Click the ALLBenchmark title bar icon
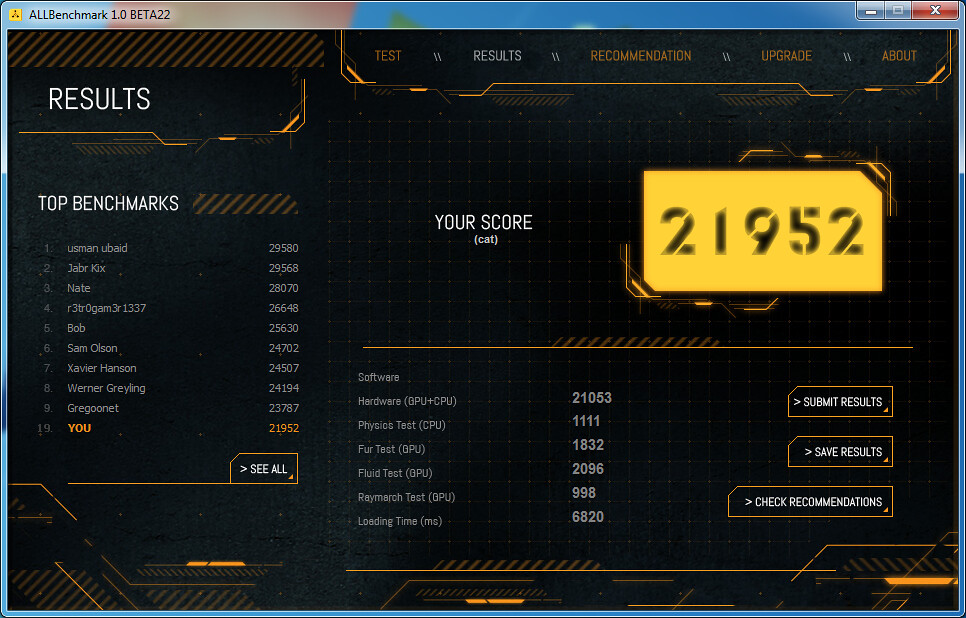The width and height of the screenshot is (966, 618). [x=15, y=13]
